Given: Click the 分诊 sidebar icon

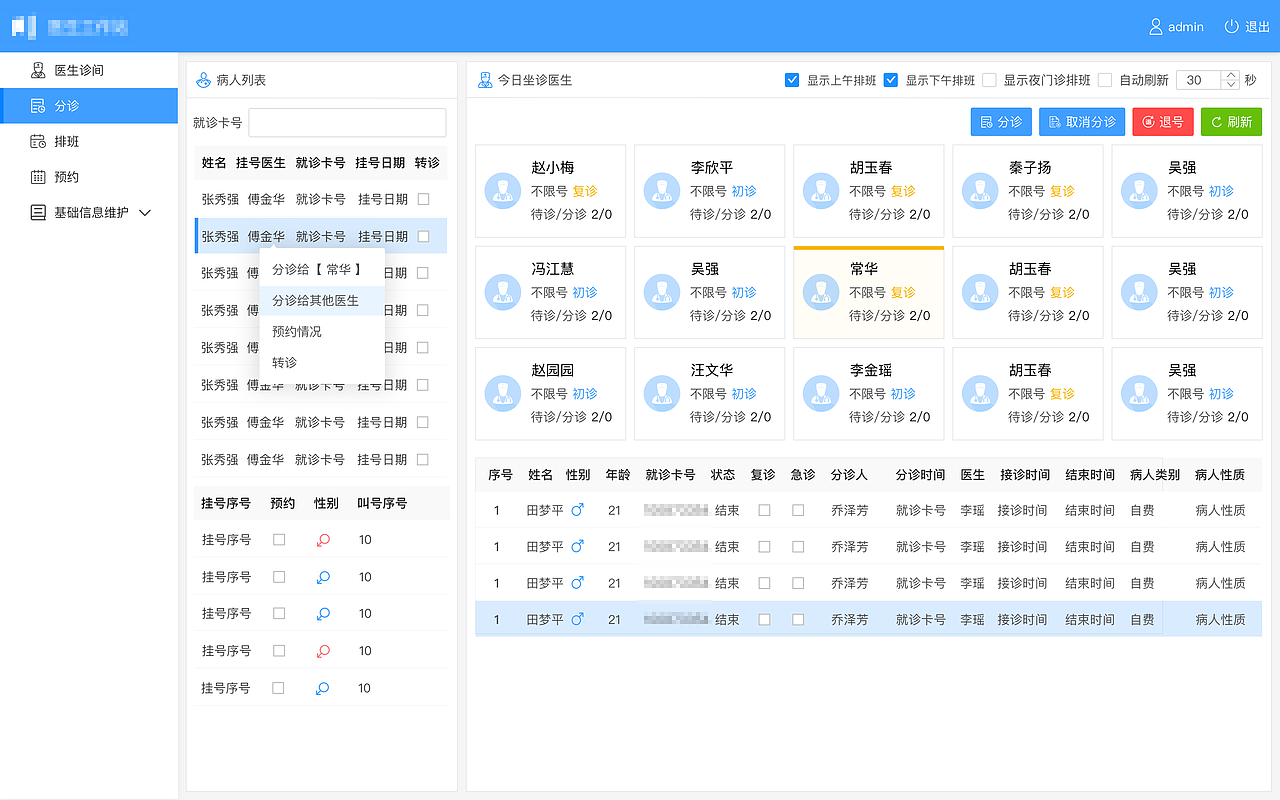Looking at the screenshot, I should [38, 106].
